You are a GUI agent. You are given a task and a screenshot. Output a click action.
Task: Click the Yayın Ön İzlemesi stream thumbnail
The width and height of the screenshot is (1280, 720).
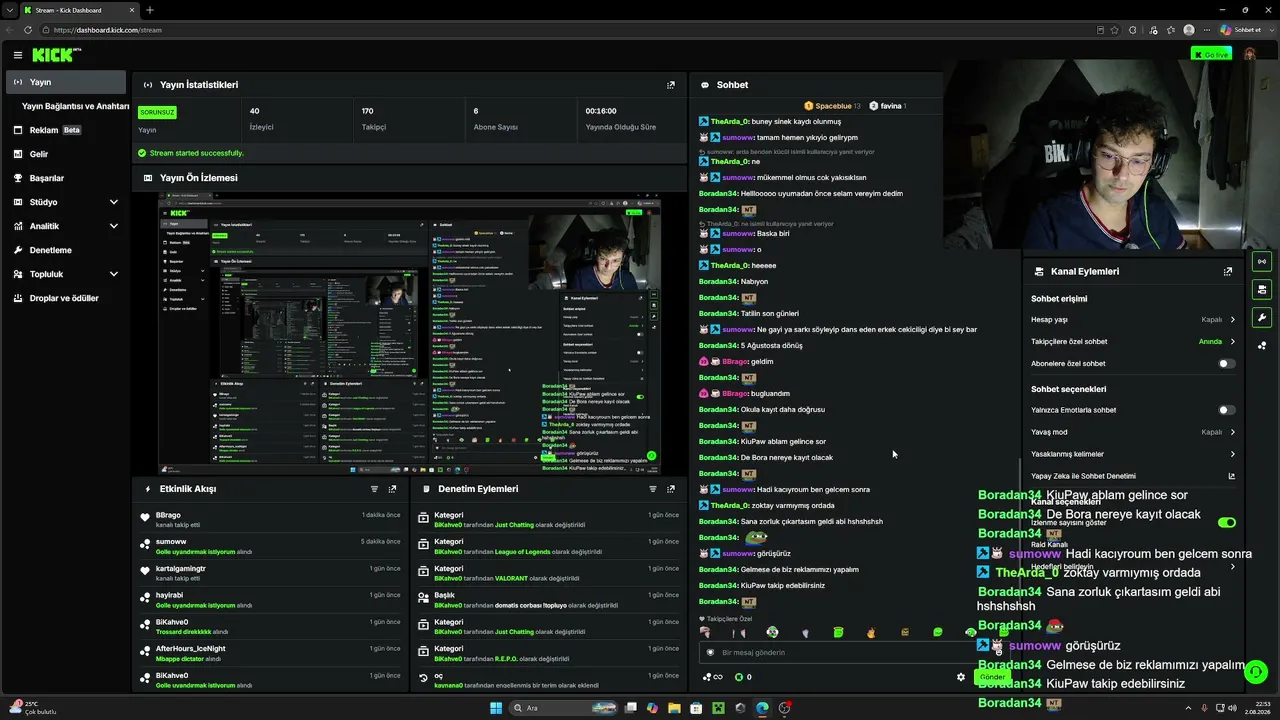pyautogui.click(x=409, y=334)
